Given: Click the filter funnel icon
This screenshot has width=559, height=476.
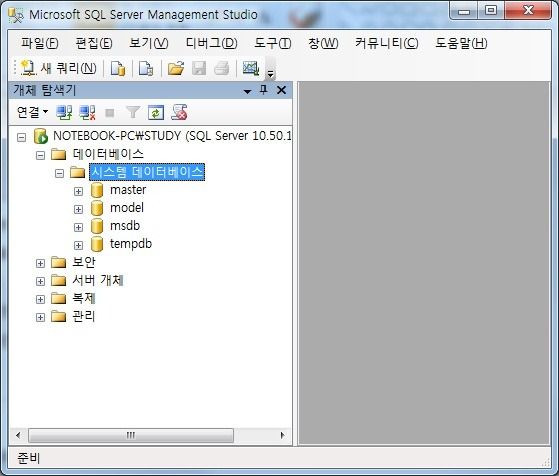Looking at the screenshot, I should pyautogui.click(x=133, y=113).
